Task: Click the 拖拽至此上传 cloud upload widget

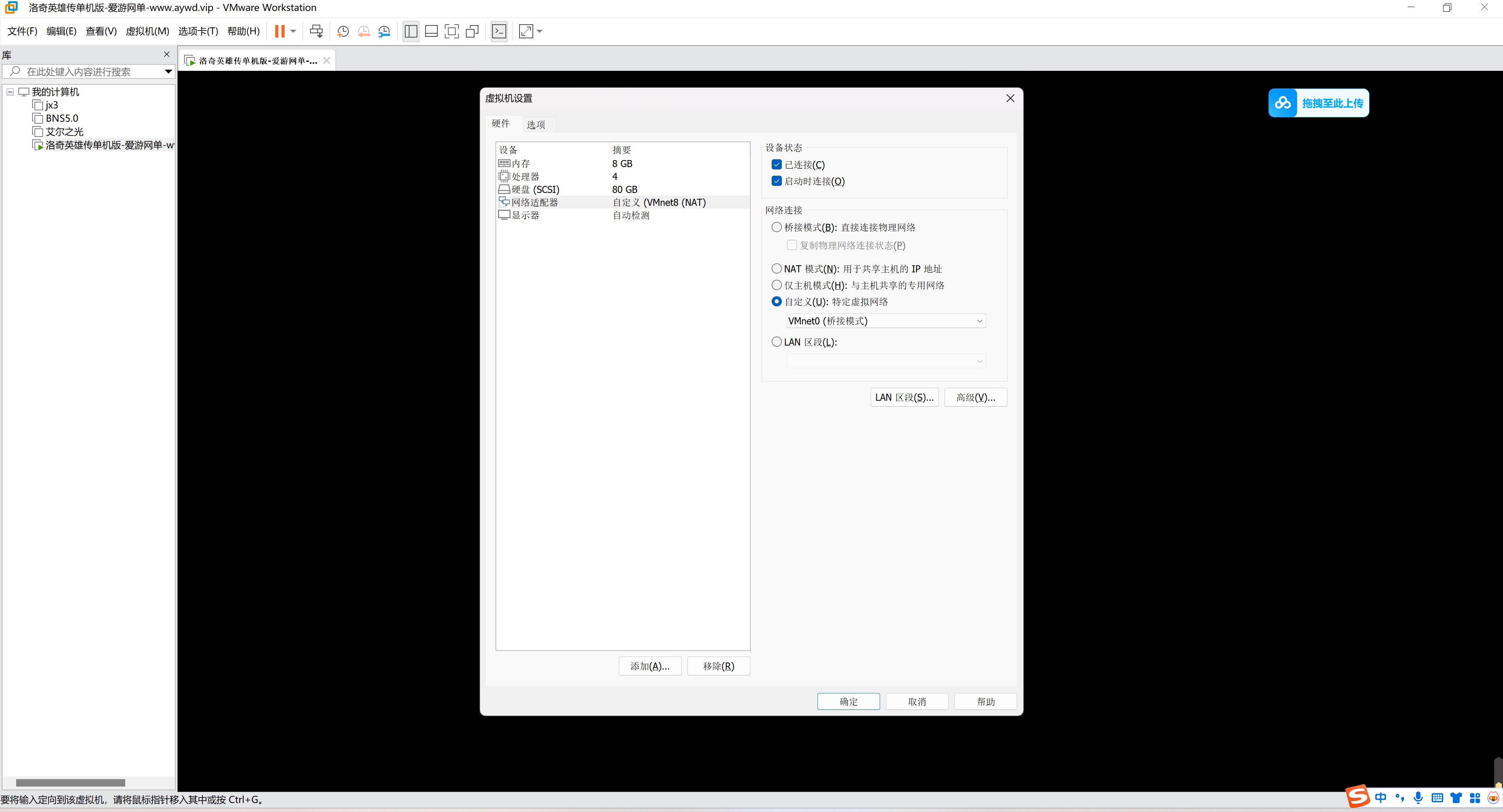Action: click(x=1318, y=103)
